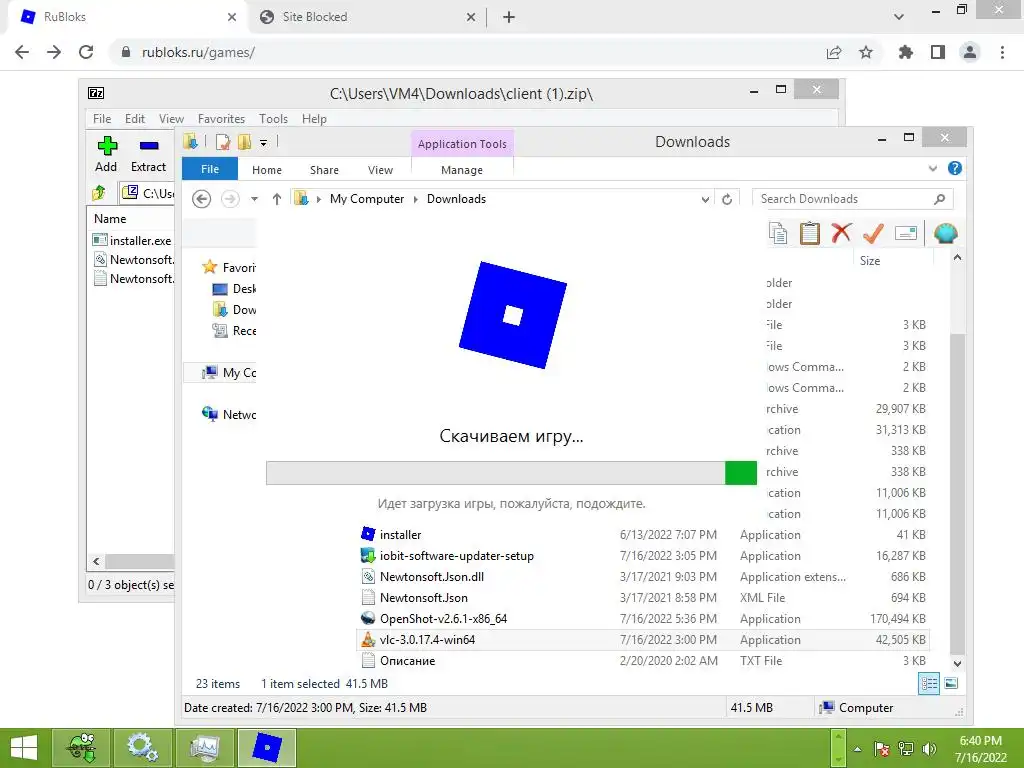Screen dimensions: 1024x768
Task: Switch to the RuBloks browser tab
Action: 127,17
